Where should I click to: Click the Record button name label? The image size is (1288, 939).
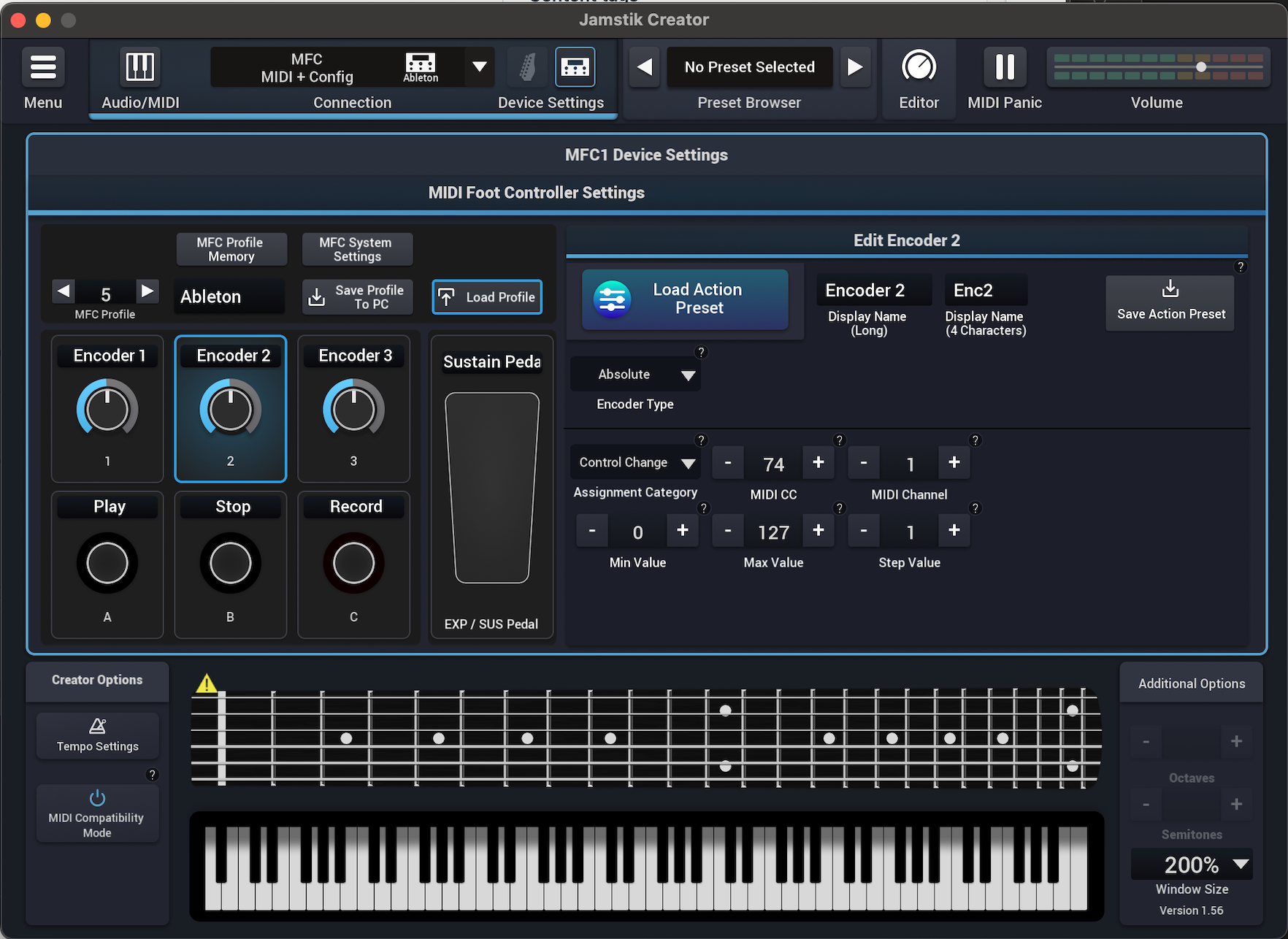pyautogui.click(x=356, y=506)
